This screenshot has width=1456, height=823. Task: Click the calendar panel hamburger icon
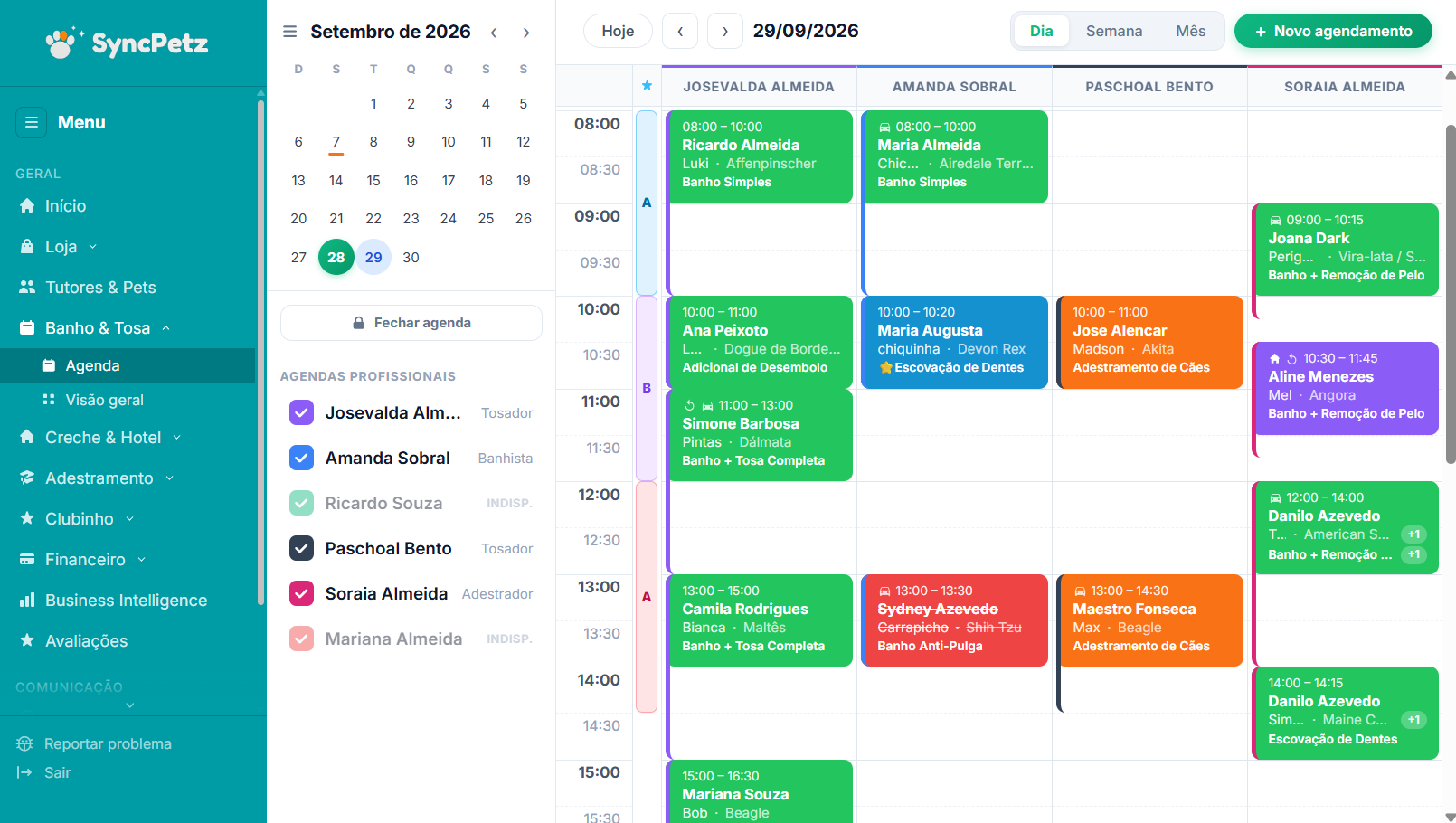point(290,32)
